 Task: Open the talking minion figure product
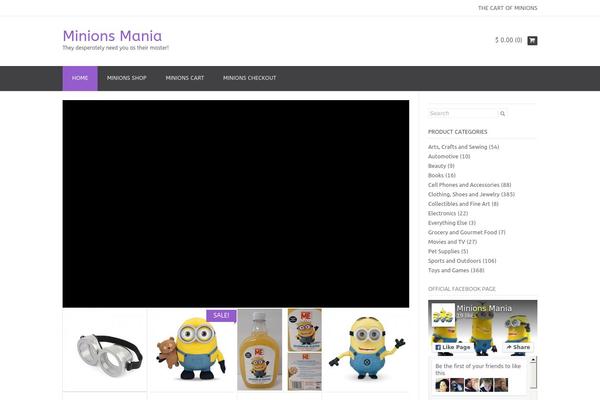367,351
